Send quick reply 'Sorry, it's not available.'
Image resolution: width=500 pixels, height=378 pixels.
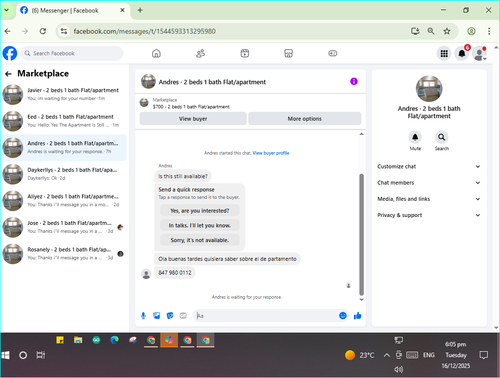(x=200, y=240)
